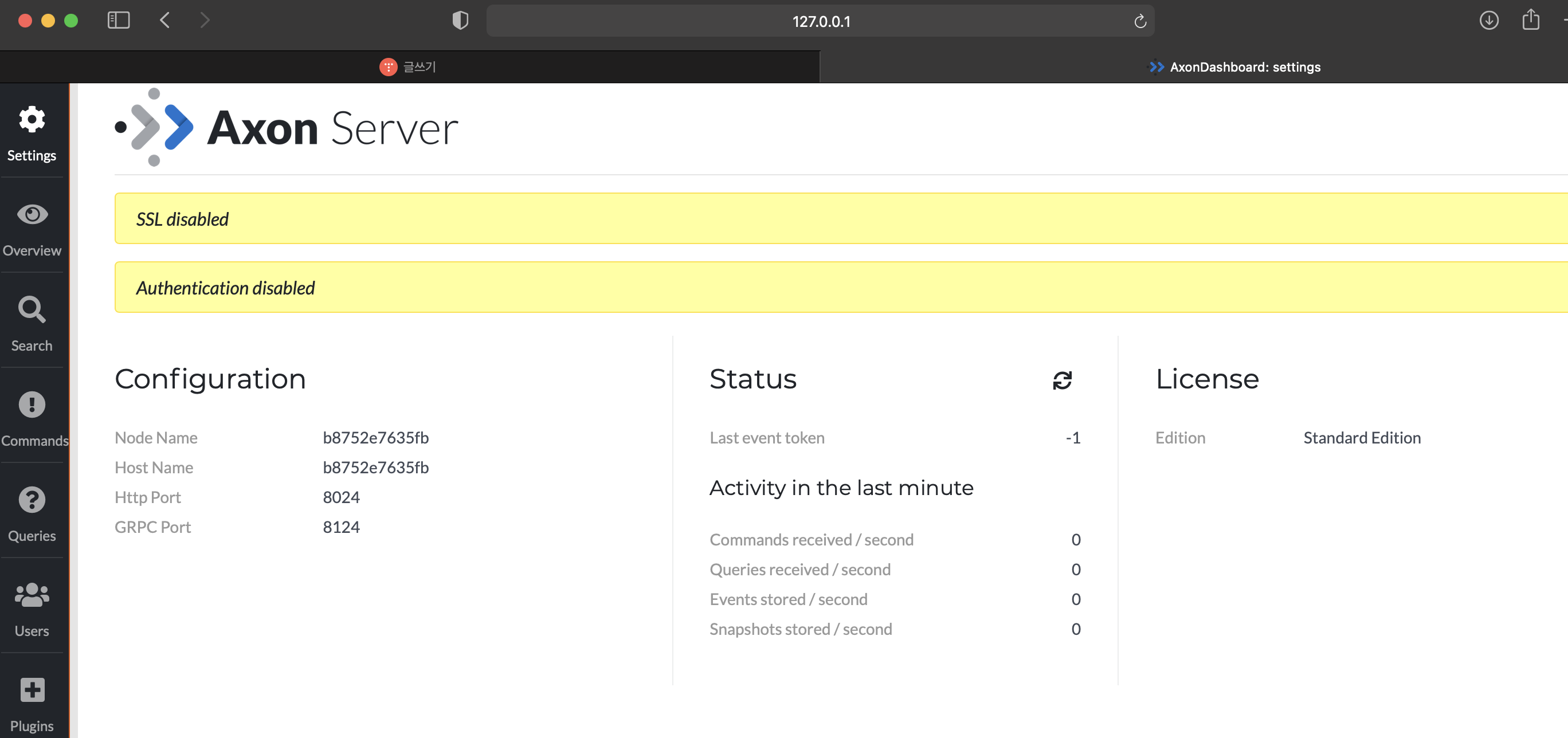
Task: Go forward to the next page
Action: point(205,21)
